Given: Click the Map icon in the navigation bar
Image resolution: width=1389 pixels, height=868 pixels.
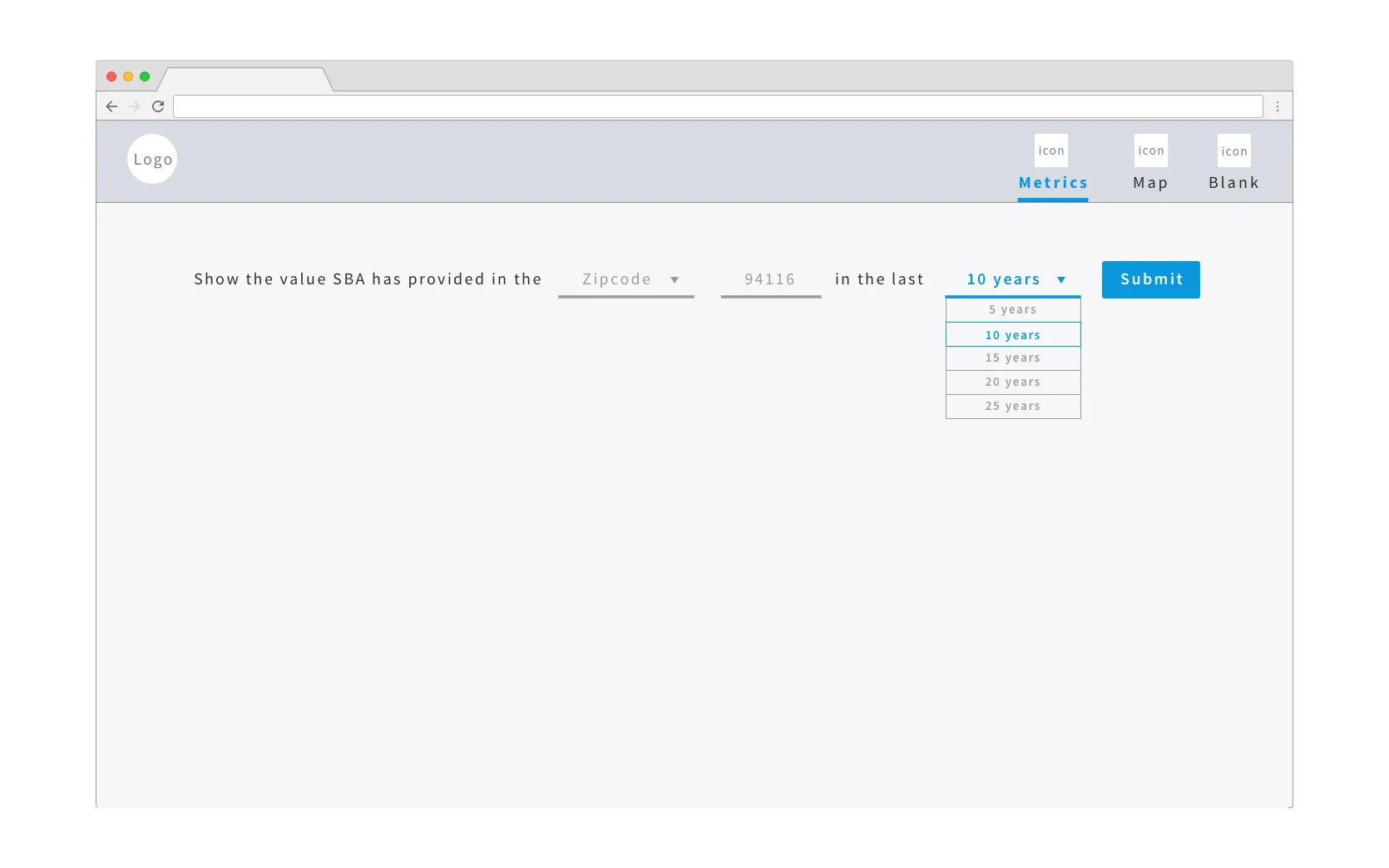Looking at the screenshot, I should [x=1150, y=150].
